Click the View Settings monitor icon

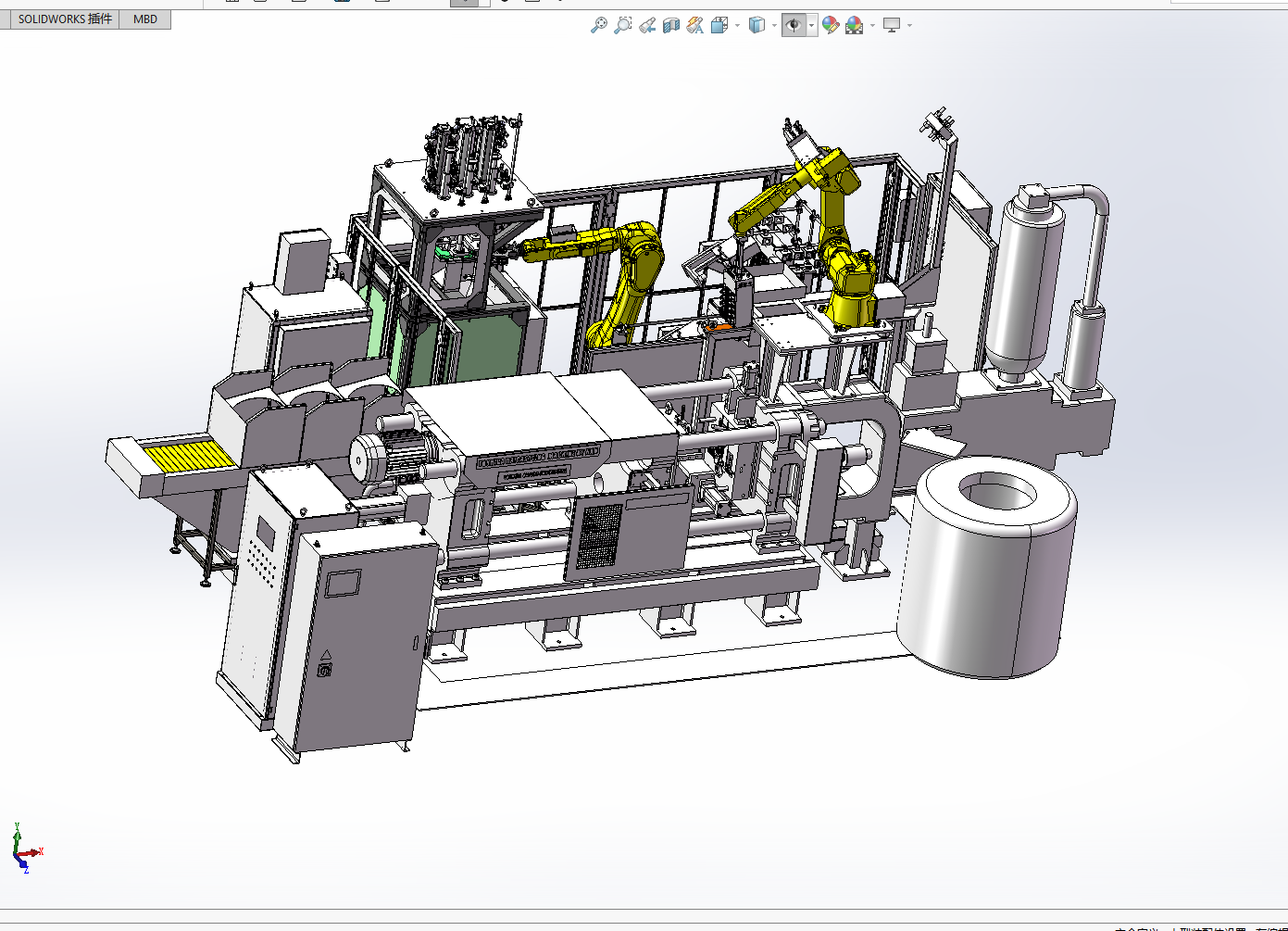pos(892,25)
